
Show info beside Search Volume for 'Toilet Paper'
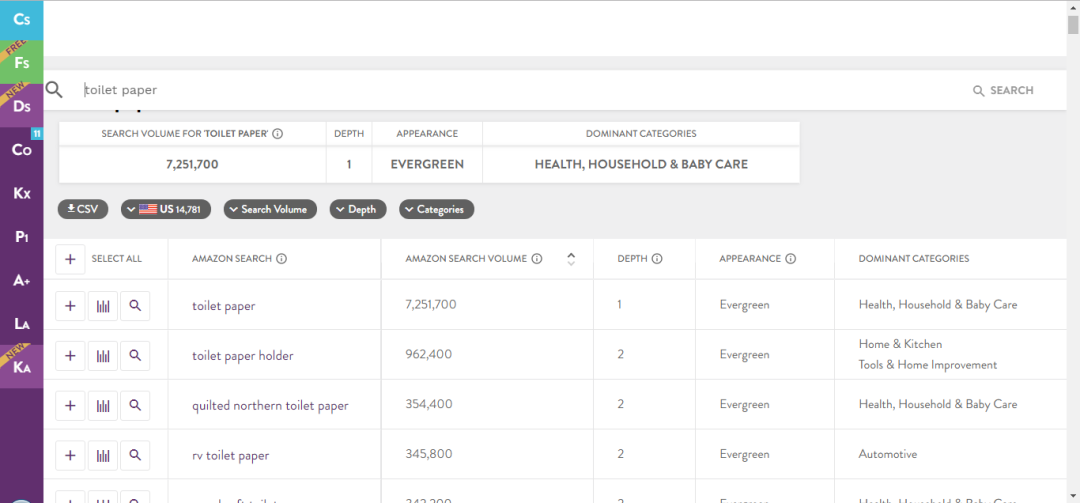(278, 134)
